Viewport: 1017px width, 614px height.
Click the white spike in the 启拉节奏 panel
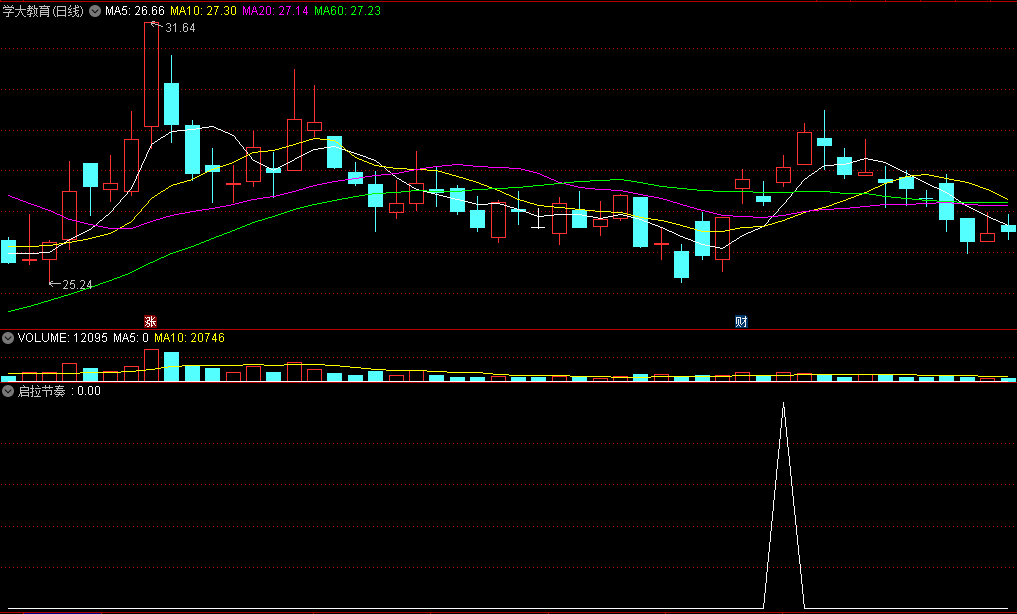(784, 506)
